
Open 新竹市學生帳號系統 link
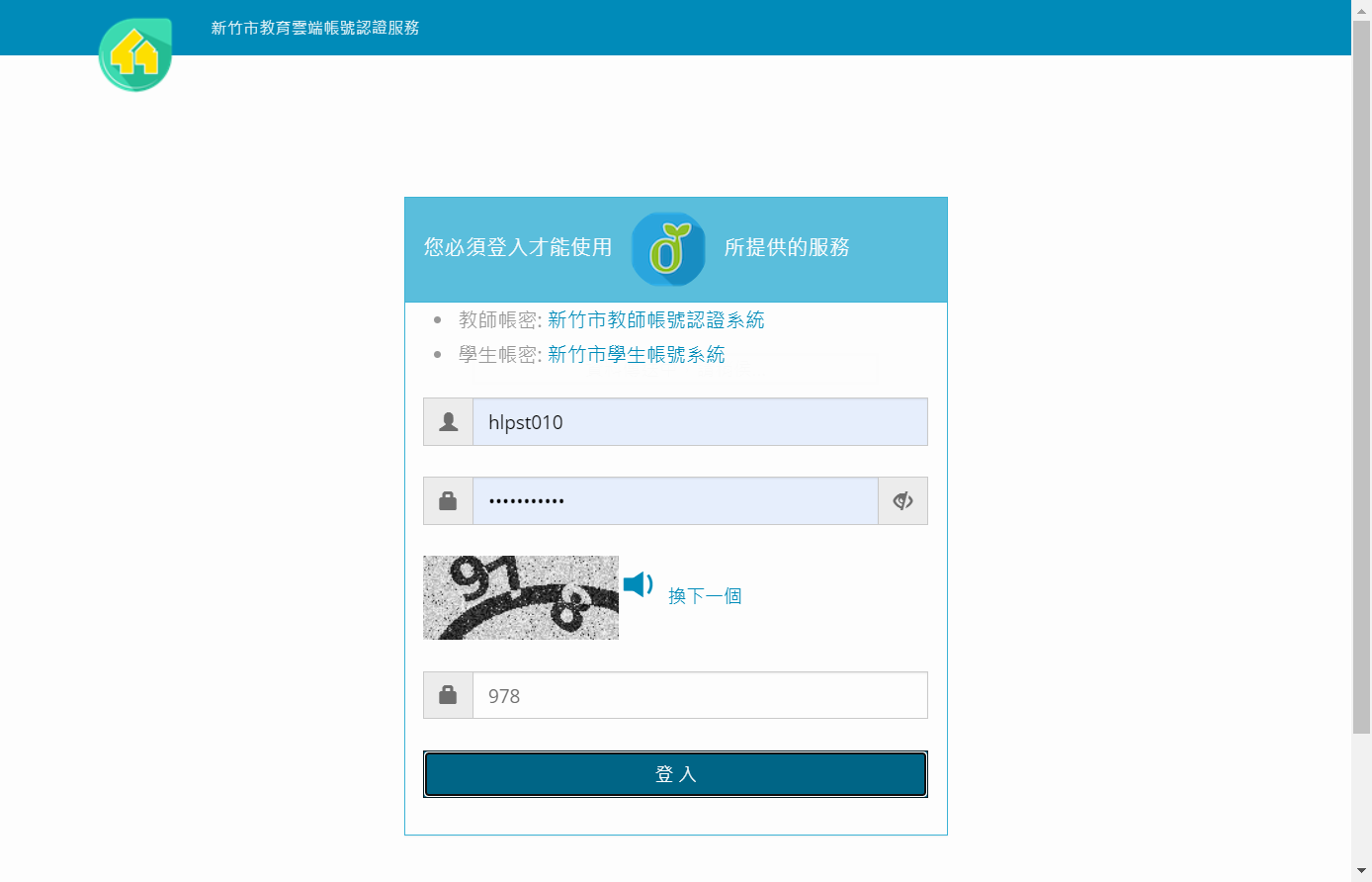pyautogui.click(x=636, y=354)
